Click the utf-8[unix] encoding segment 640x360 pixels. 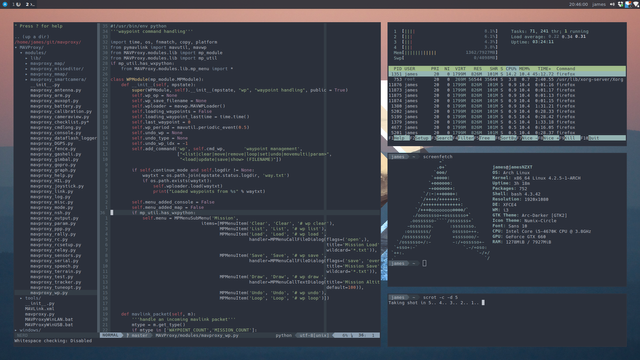[x=314, y=335]
